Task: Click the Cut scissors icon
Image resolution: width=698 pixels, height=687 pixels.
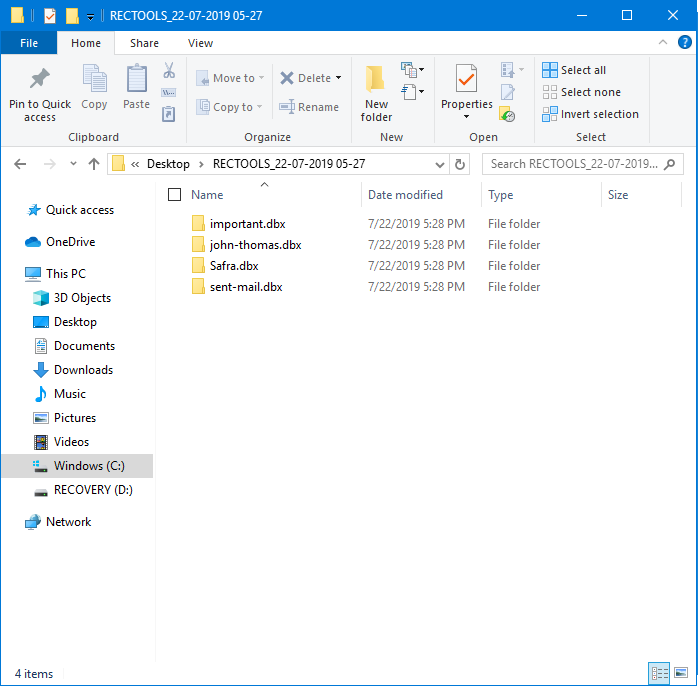Action: (169, 70)
